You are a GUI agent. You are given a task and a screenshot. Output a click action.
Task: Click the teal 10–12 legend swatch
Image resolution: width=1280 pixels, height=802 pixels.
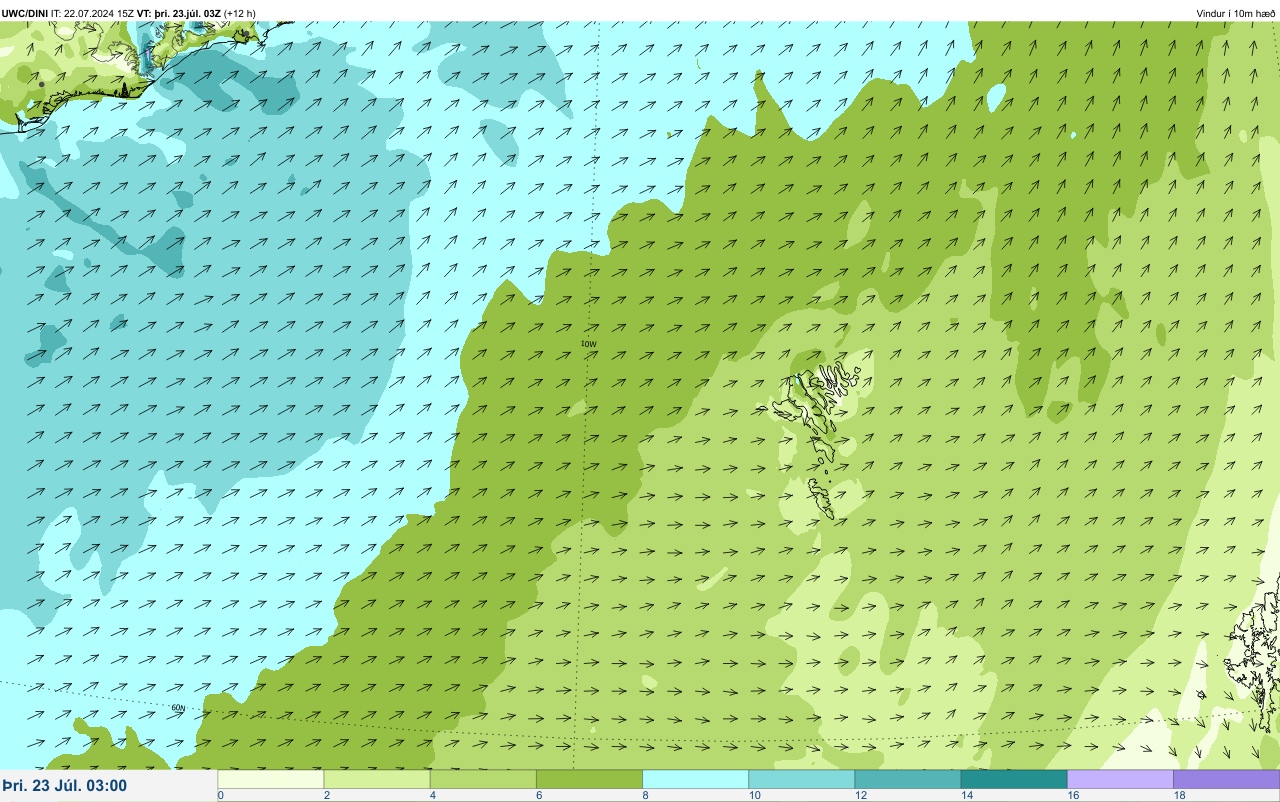tap(801, 779)
